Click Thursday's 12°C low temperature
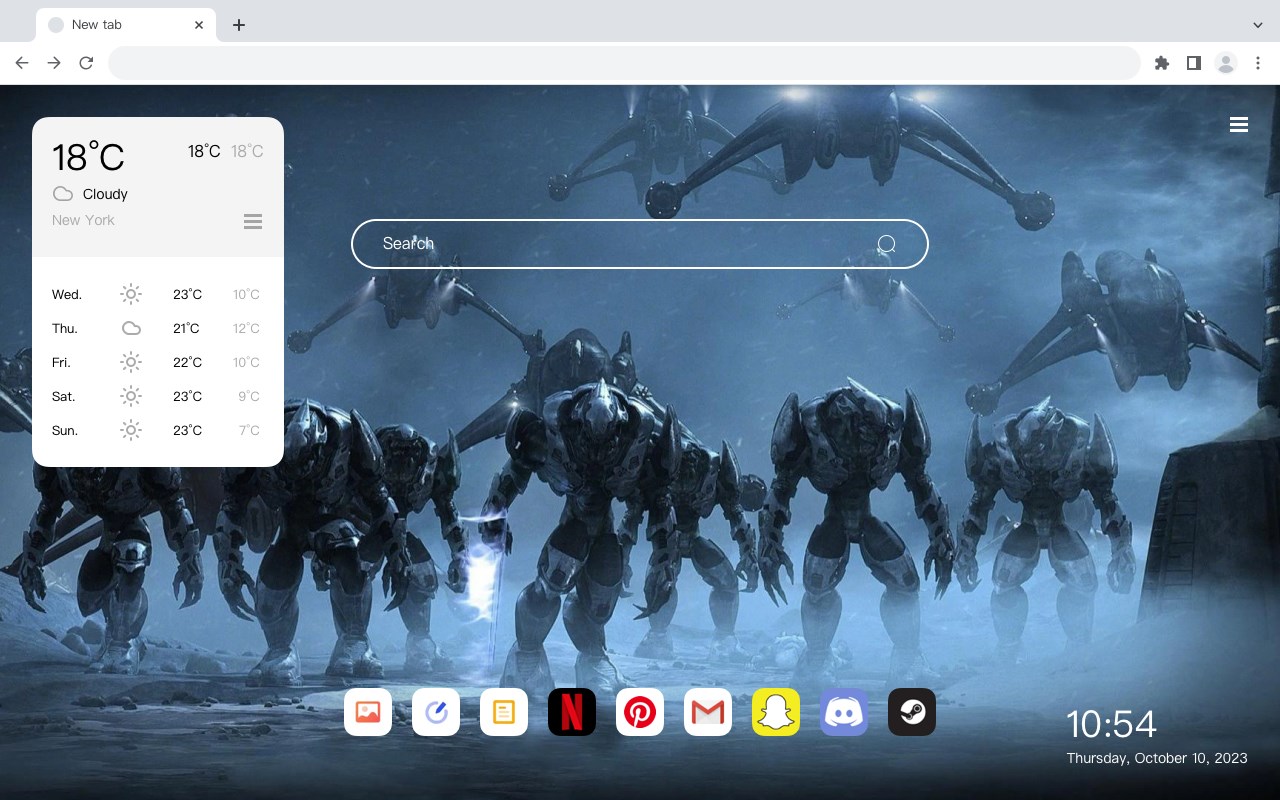Viewport: 1280px width, 800px height. 246,328
